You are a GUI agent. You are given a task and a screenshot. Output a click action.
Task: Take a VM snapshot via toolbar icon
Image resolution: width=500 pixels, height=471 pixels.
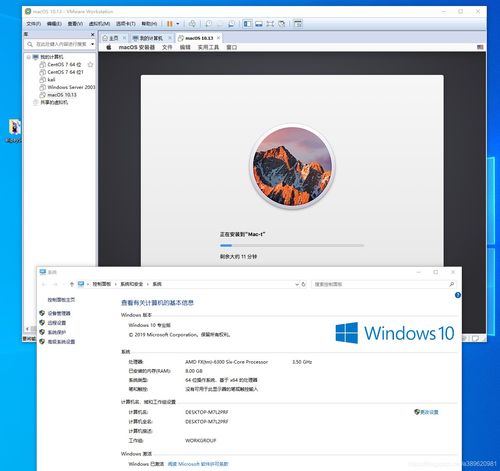[x=209, y=24]
